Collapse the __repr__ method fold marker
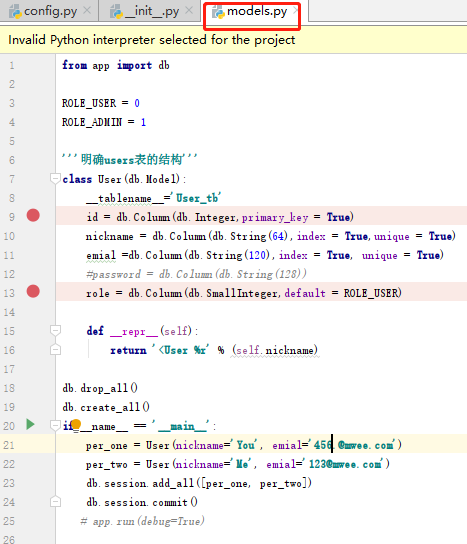The width and height of the screenshot is (467, 544). tap(55, 331)
